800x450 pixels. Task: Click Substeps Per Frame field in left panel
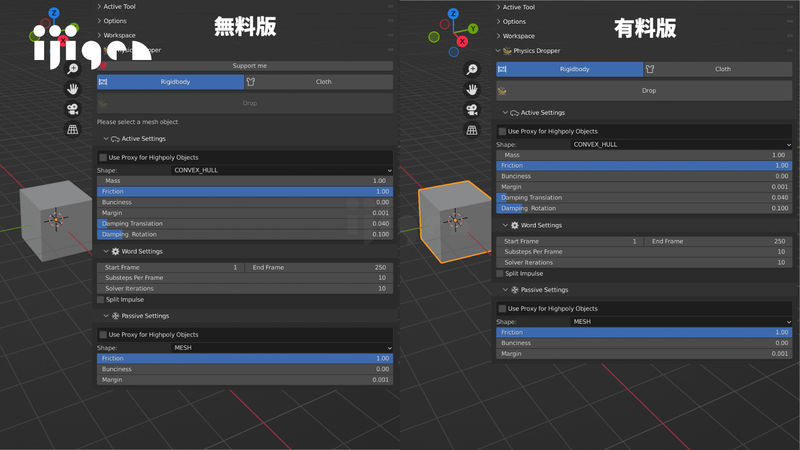[x=245, y=278]
